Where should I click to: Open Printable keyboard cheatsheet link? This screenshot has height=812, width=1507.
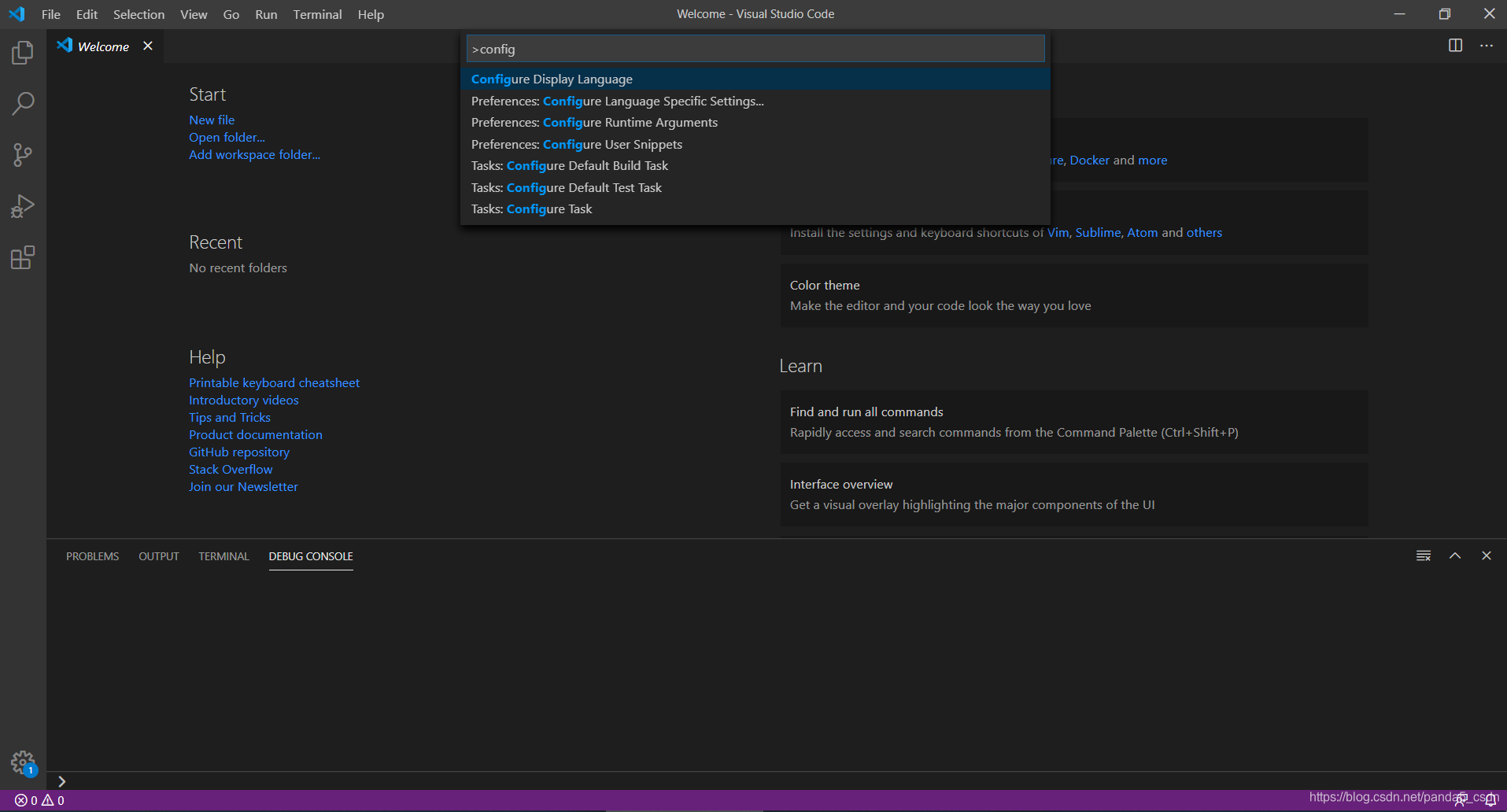pyautogui.click(x=274, y=382)
